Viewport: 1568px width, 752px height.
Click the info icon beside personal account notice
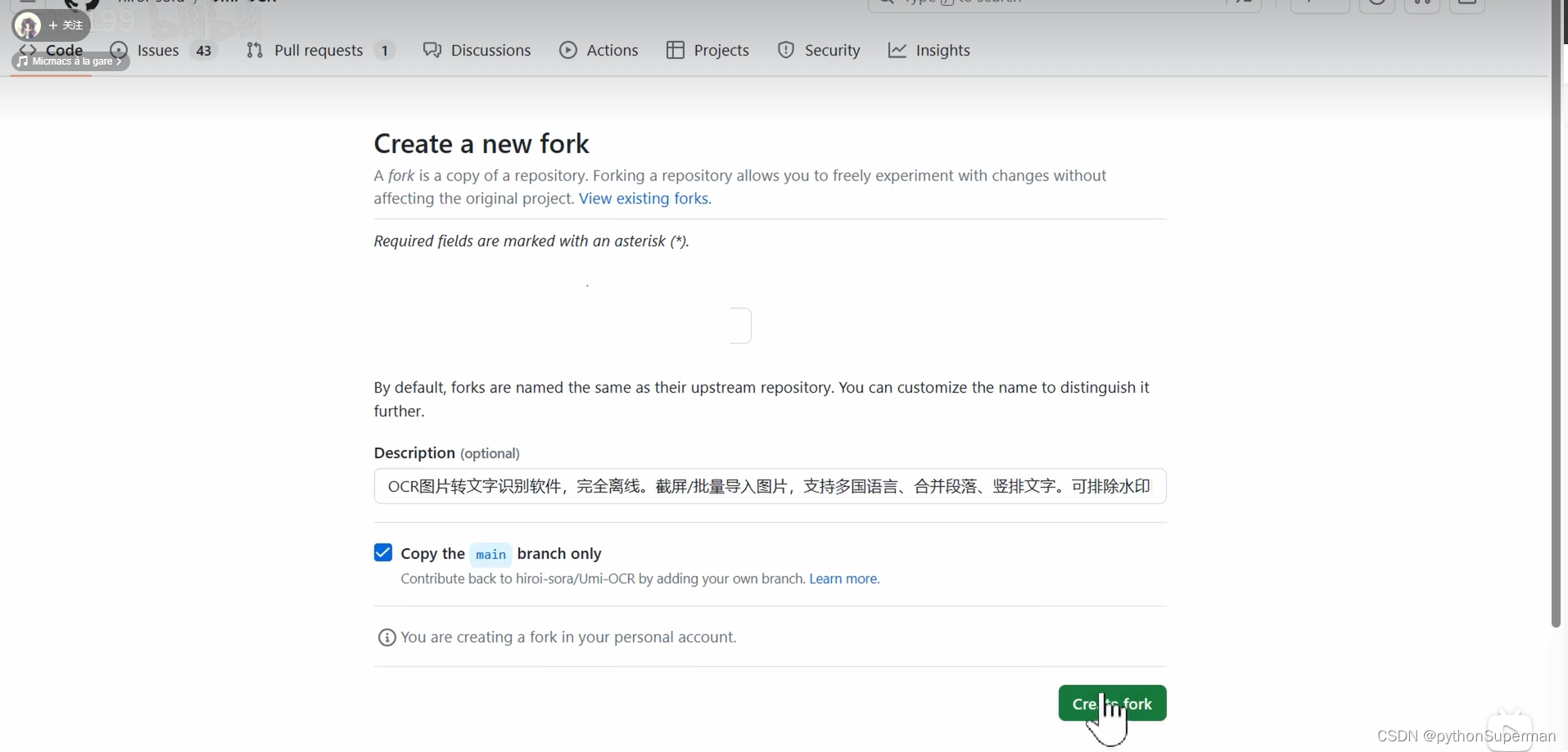[386, 637]
